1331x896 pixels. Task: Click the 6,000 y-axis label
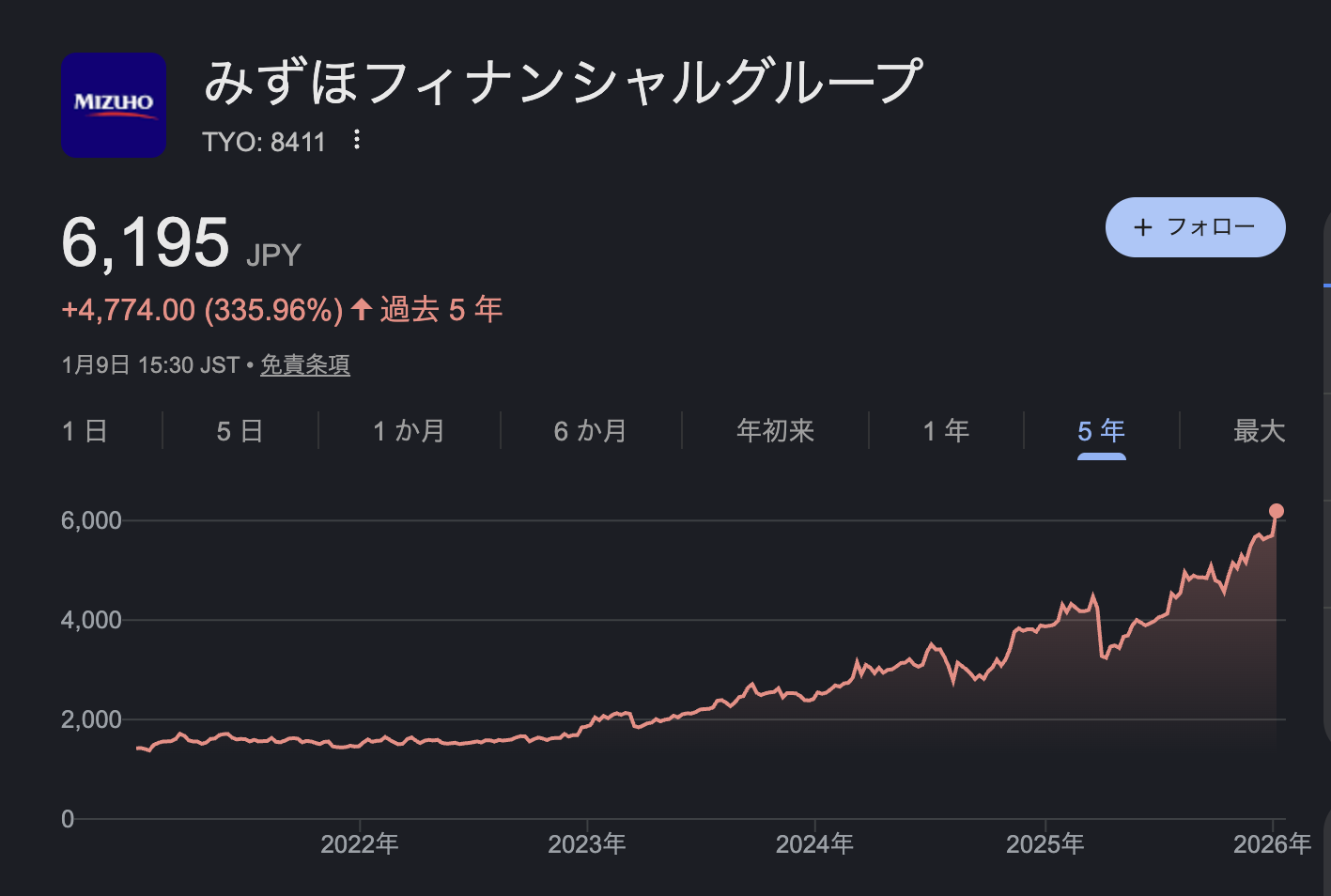tap(91, 520)
